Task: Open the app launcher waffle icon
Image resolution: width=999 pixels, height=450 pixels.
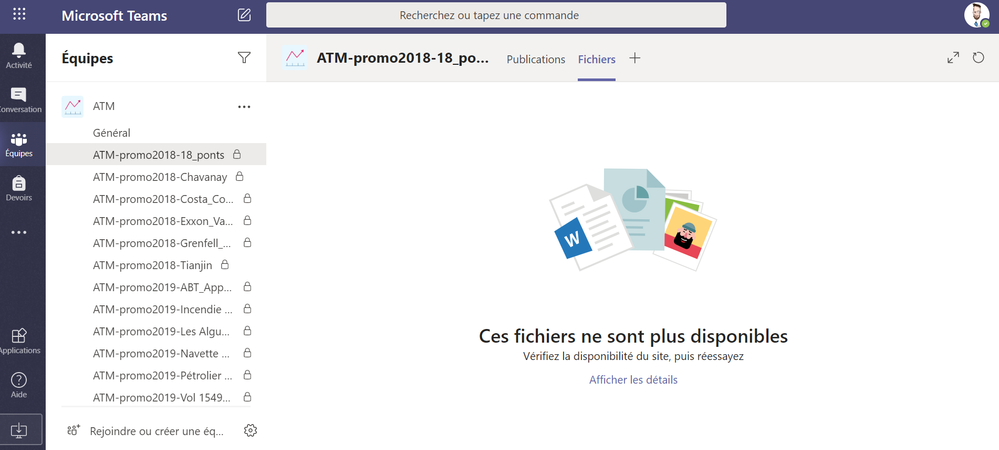Action: pyautogui.click(x=20, y=15)
